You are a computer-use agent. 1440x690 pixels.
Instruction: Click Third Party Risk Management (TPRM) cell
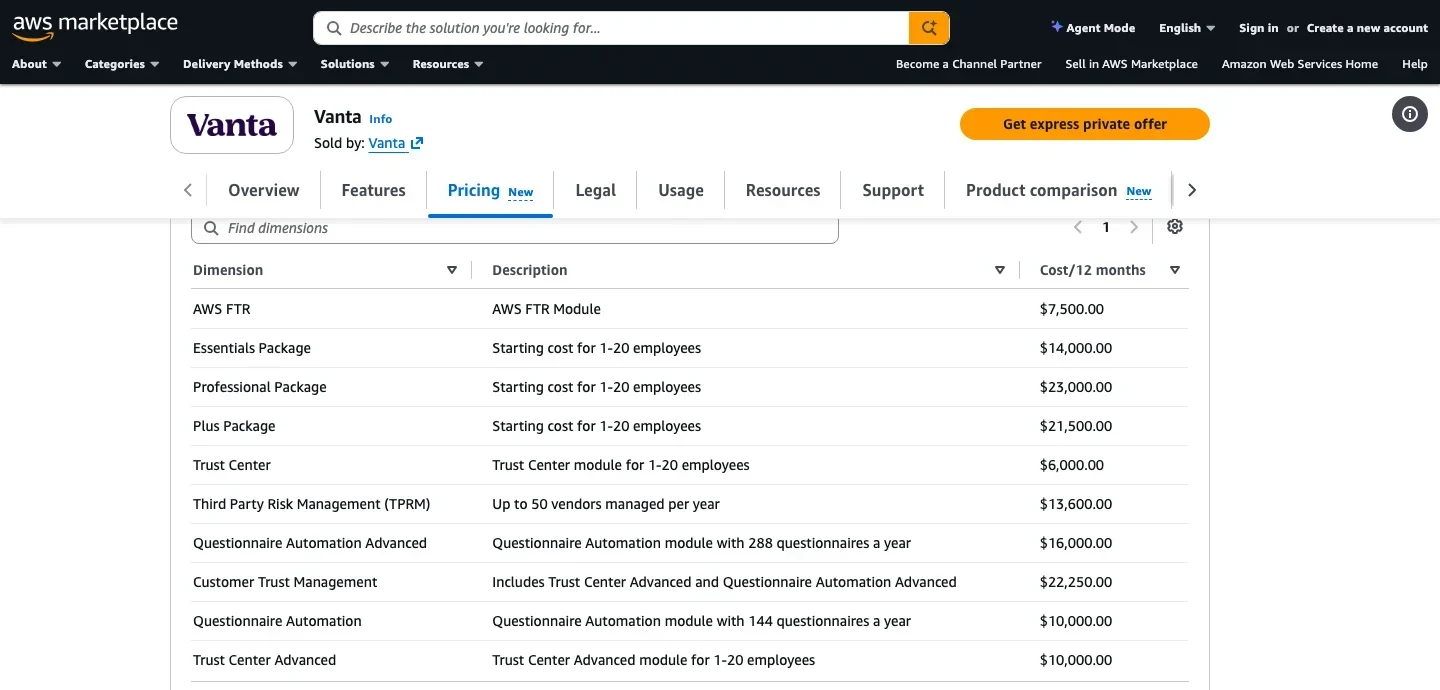point(311,504)
